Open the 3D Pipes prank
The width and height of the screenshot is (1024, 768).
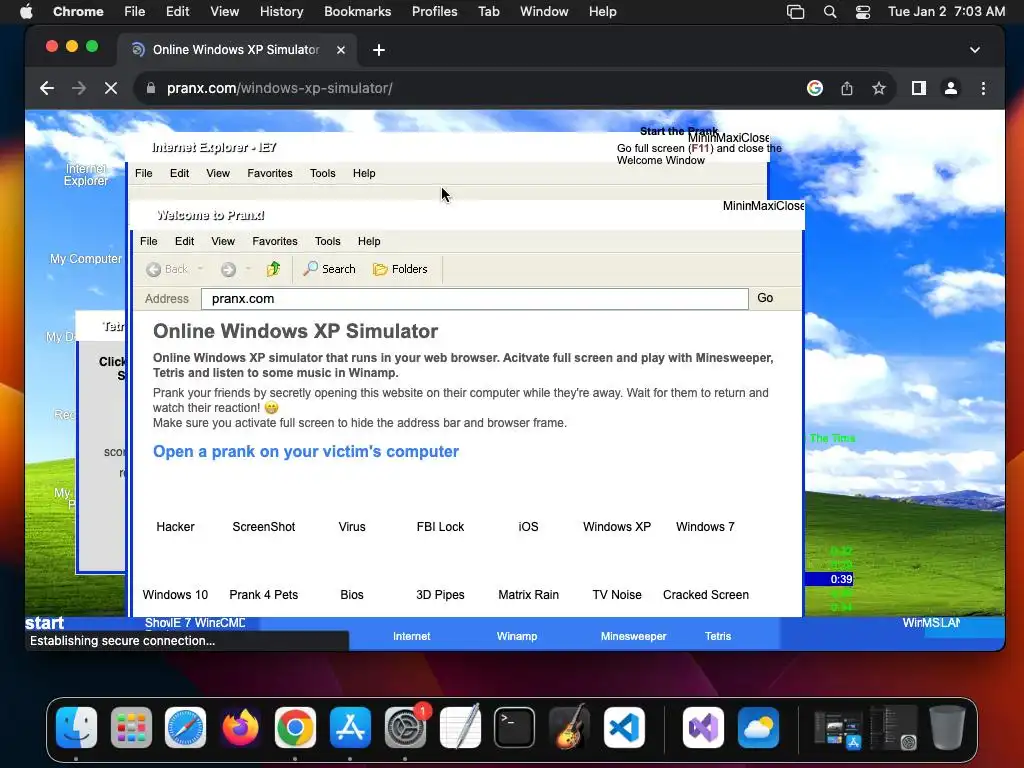pos(440,595)
